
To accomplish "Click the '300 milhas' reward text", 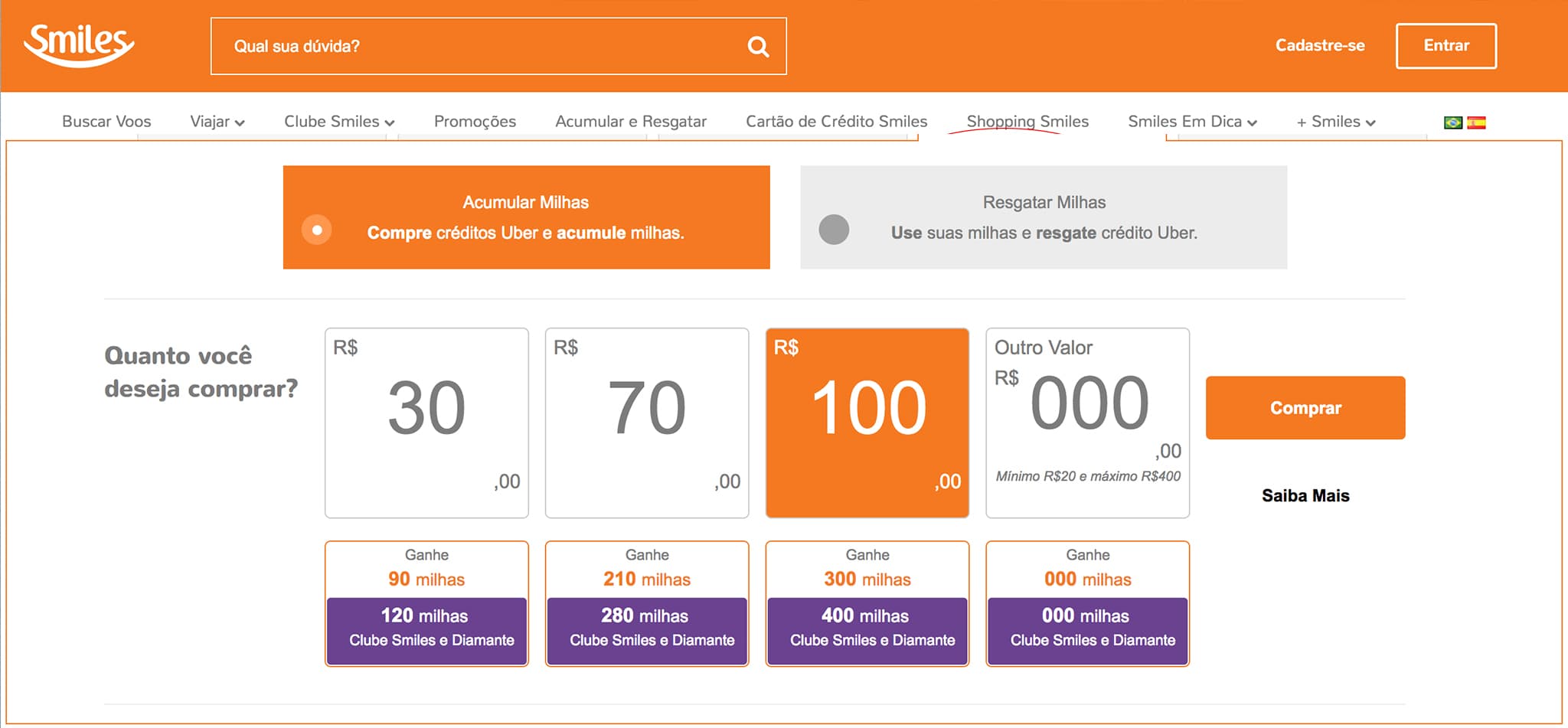I will click(867, 579).
